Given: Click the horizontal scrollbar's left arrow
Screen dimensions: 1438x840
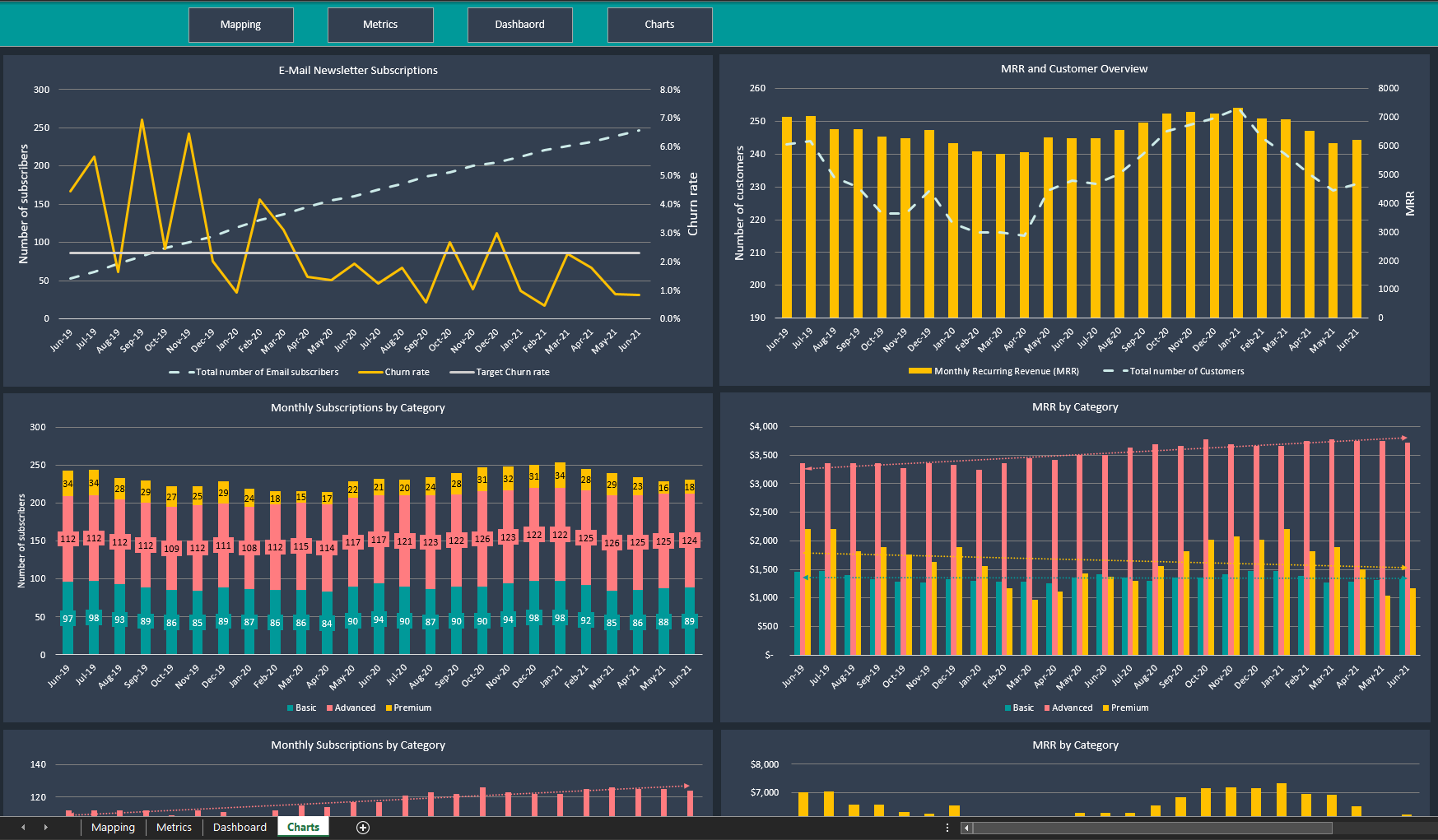Looking at the screenshot, I should [966, 828].
